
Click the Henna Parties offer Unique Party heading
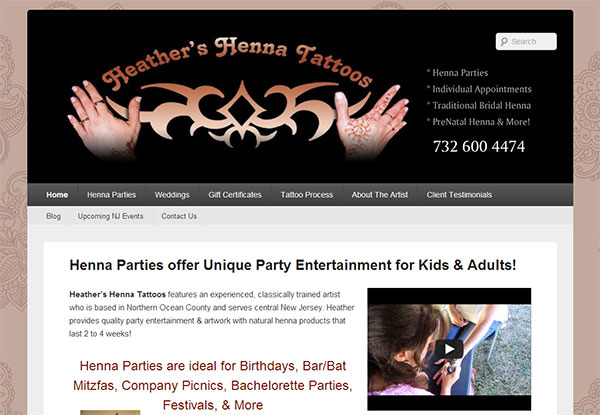[293, 265]
